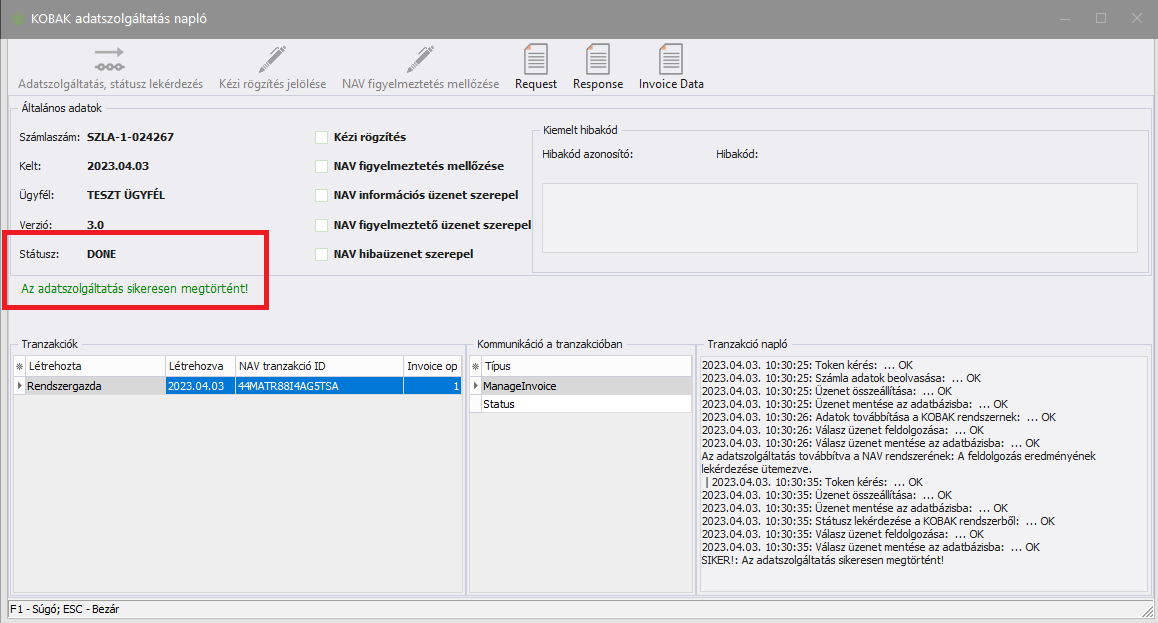The height and width of the screenshot is (623, 1158).
Task: Expand the Rendszergazda transaction row arrow
Action: tap(19, 385)
